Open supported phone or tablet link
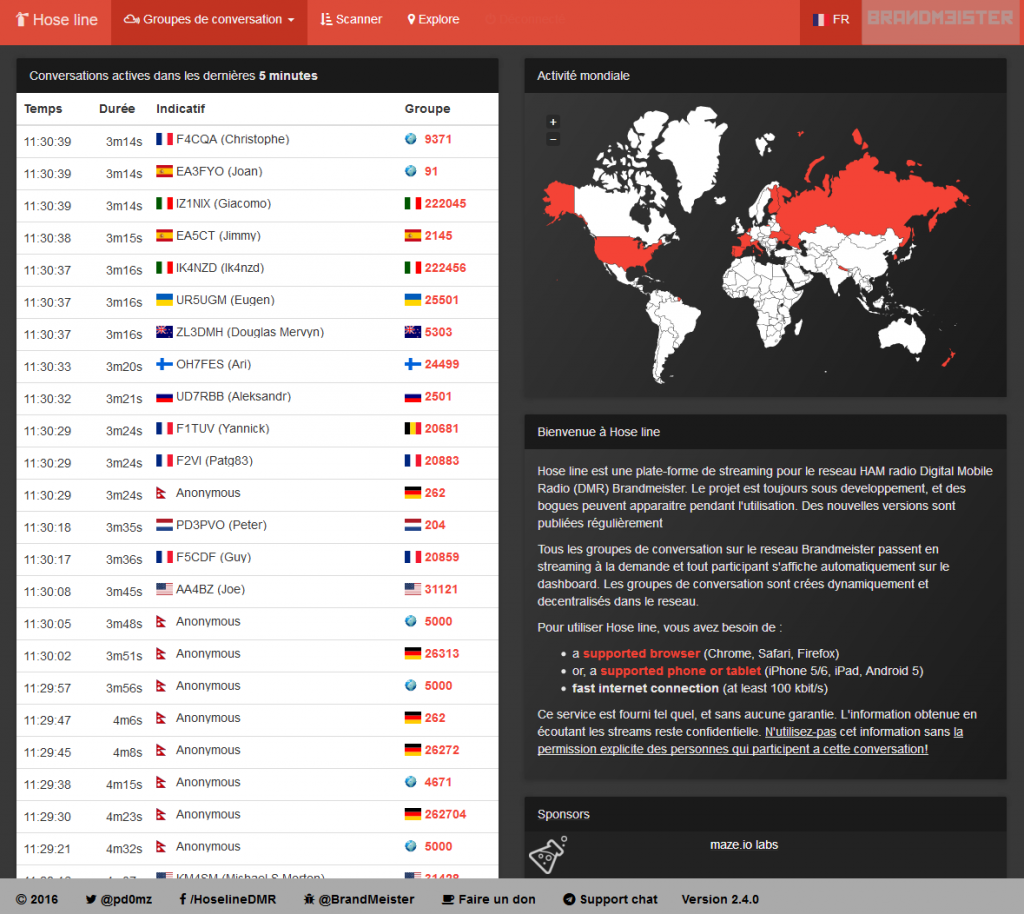Image resolution: width=1024 pixels, height=914 pixels. [x=680, y=670]
